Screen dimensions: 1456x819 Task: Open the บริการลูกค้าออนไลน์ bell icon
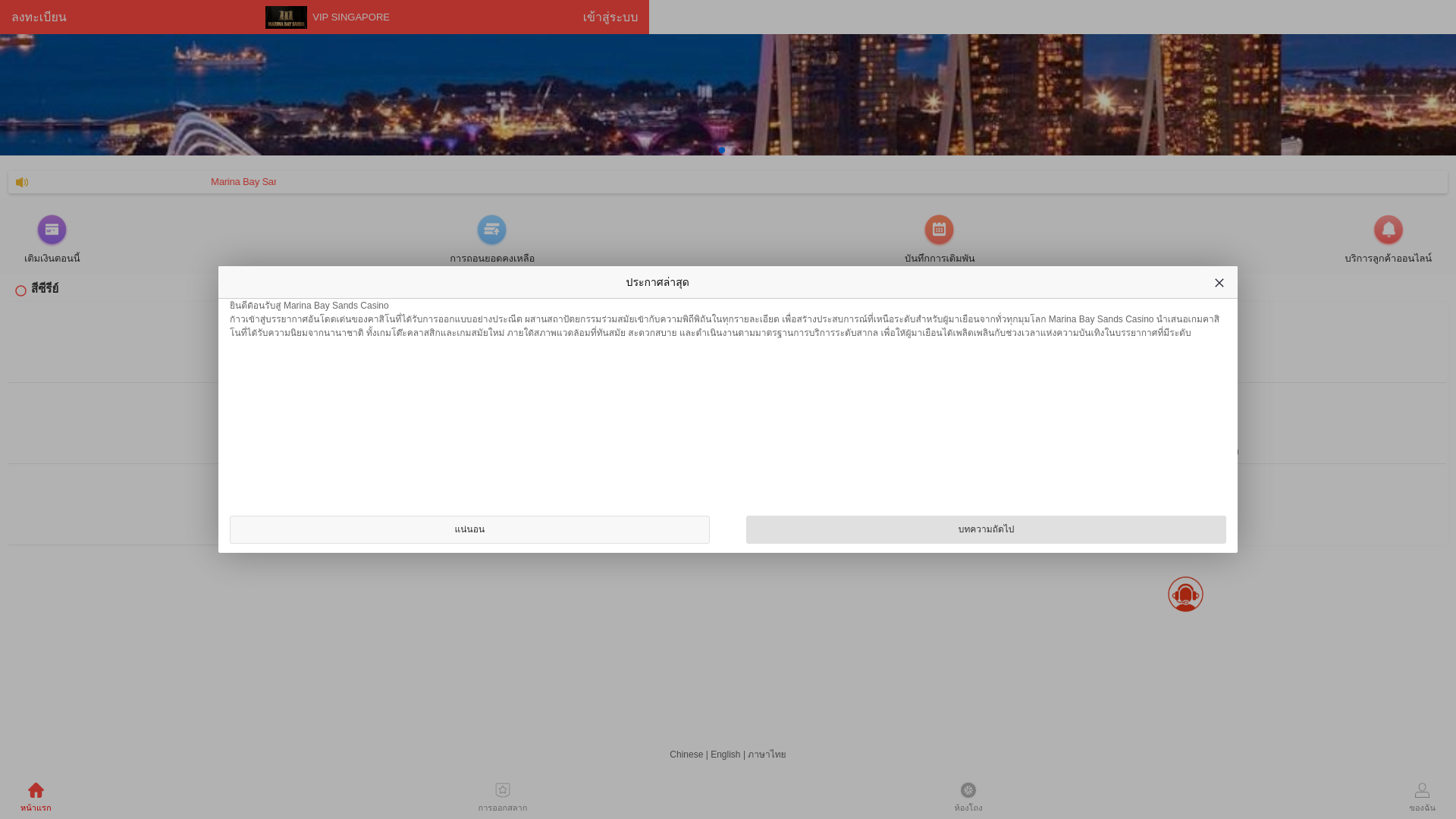click(x=1389, y=230)
